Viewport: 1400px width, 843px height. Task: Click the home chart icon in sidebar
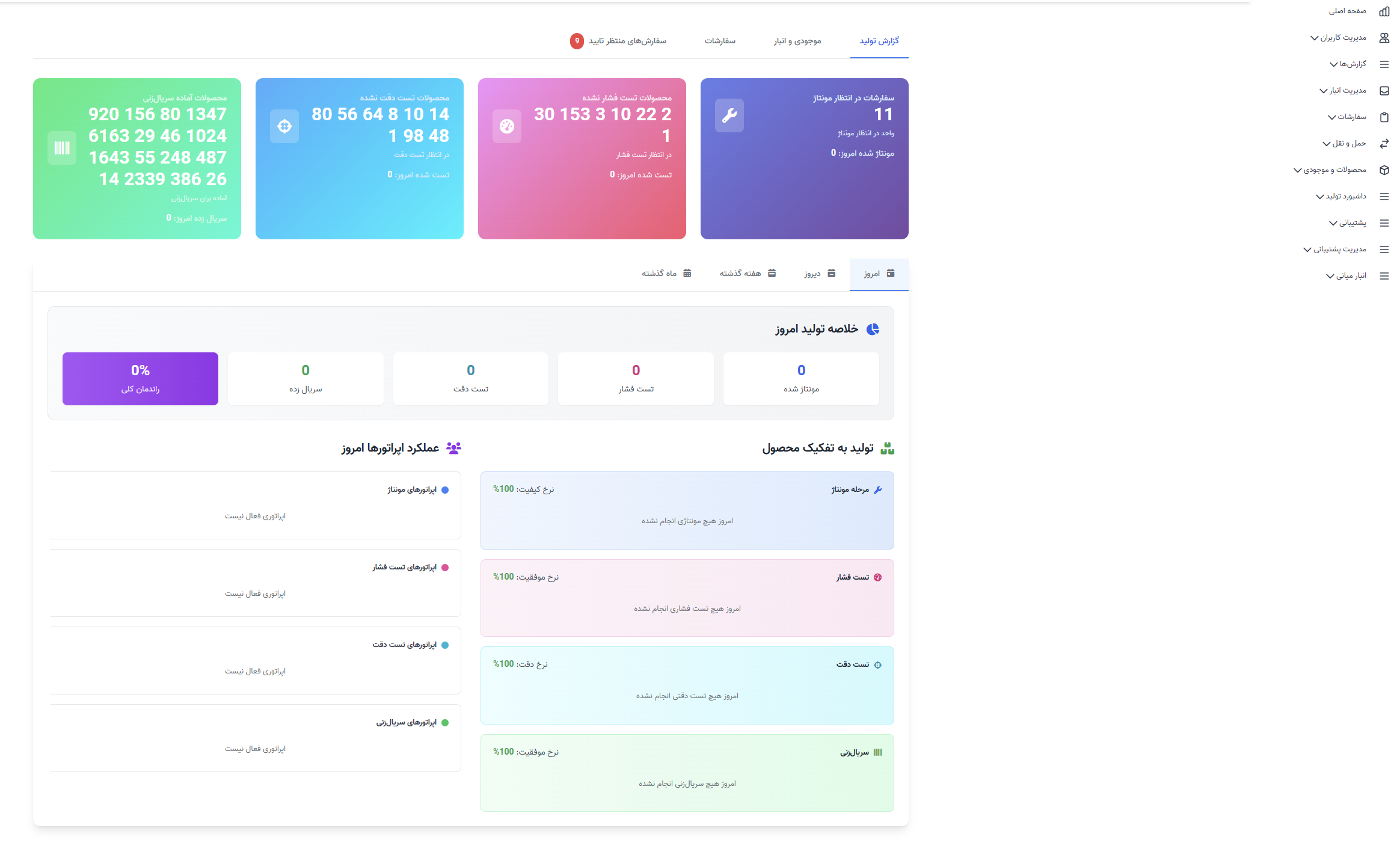(x=1384, y=11)
